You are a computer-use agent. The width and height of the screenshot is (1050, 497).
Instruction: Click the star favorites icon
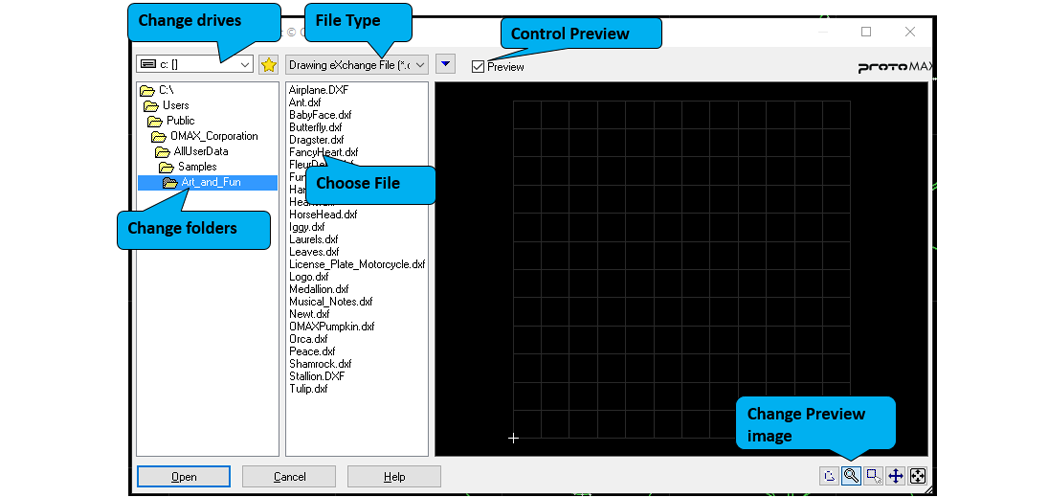(x=268, y=65)
